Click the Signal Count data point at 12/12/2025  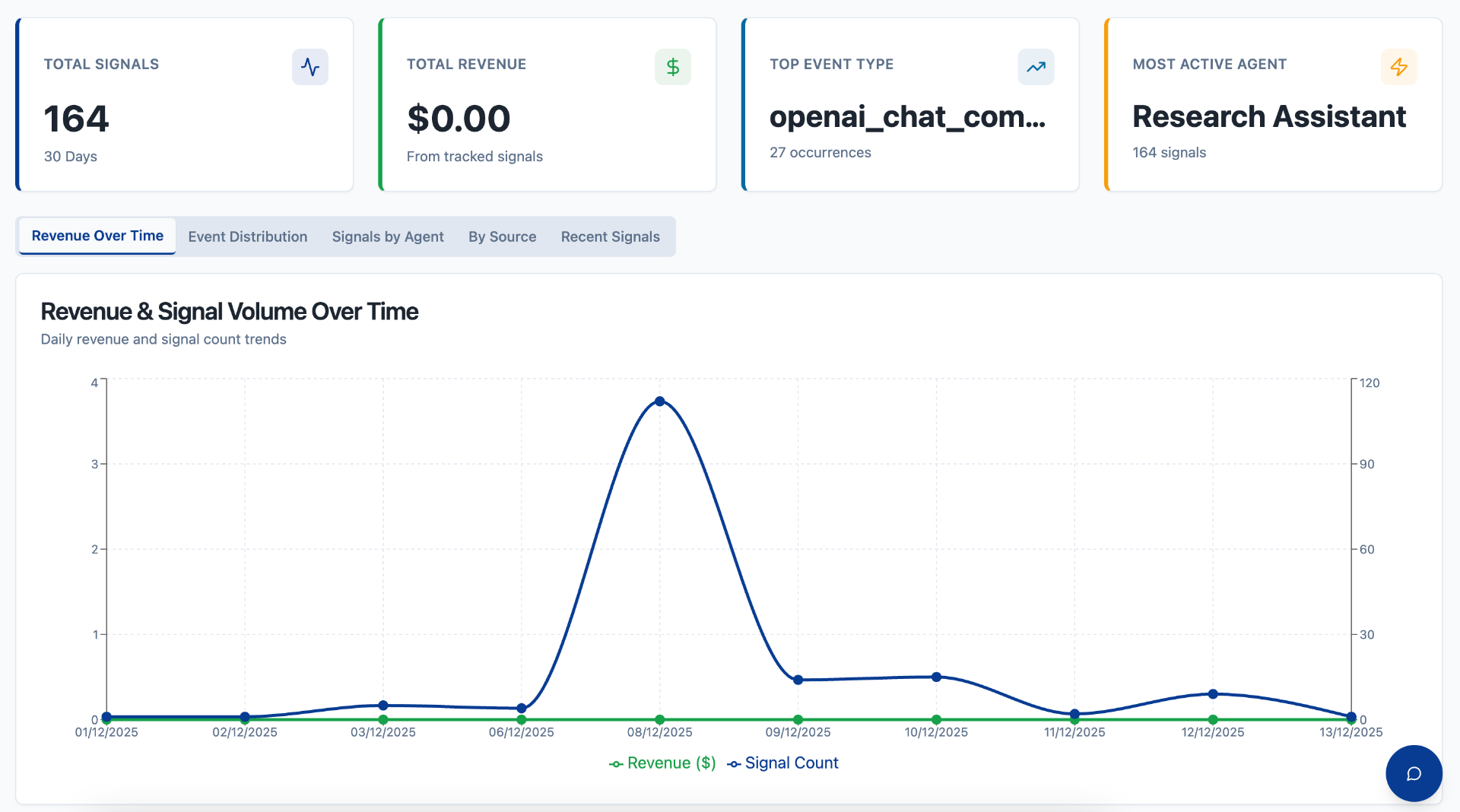[1213, 693]
